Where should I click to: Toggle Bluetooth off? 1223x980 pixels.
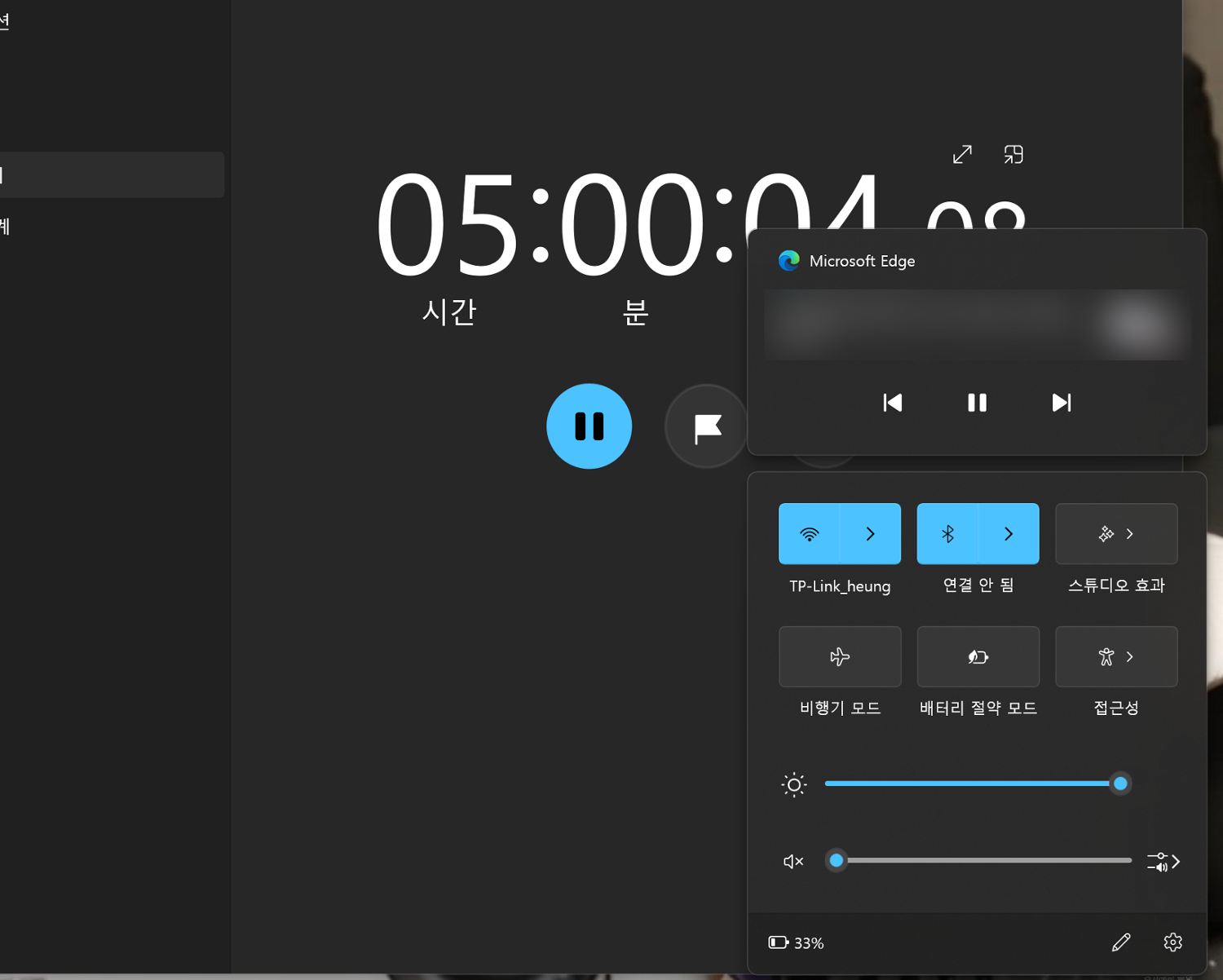click(x=947, y=534)
